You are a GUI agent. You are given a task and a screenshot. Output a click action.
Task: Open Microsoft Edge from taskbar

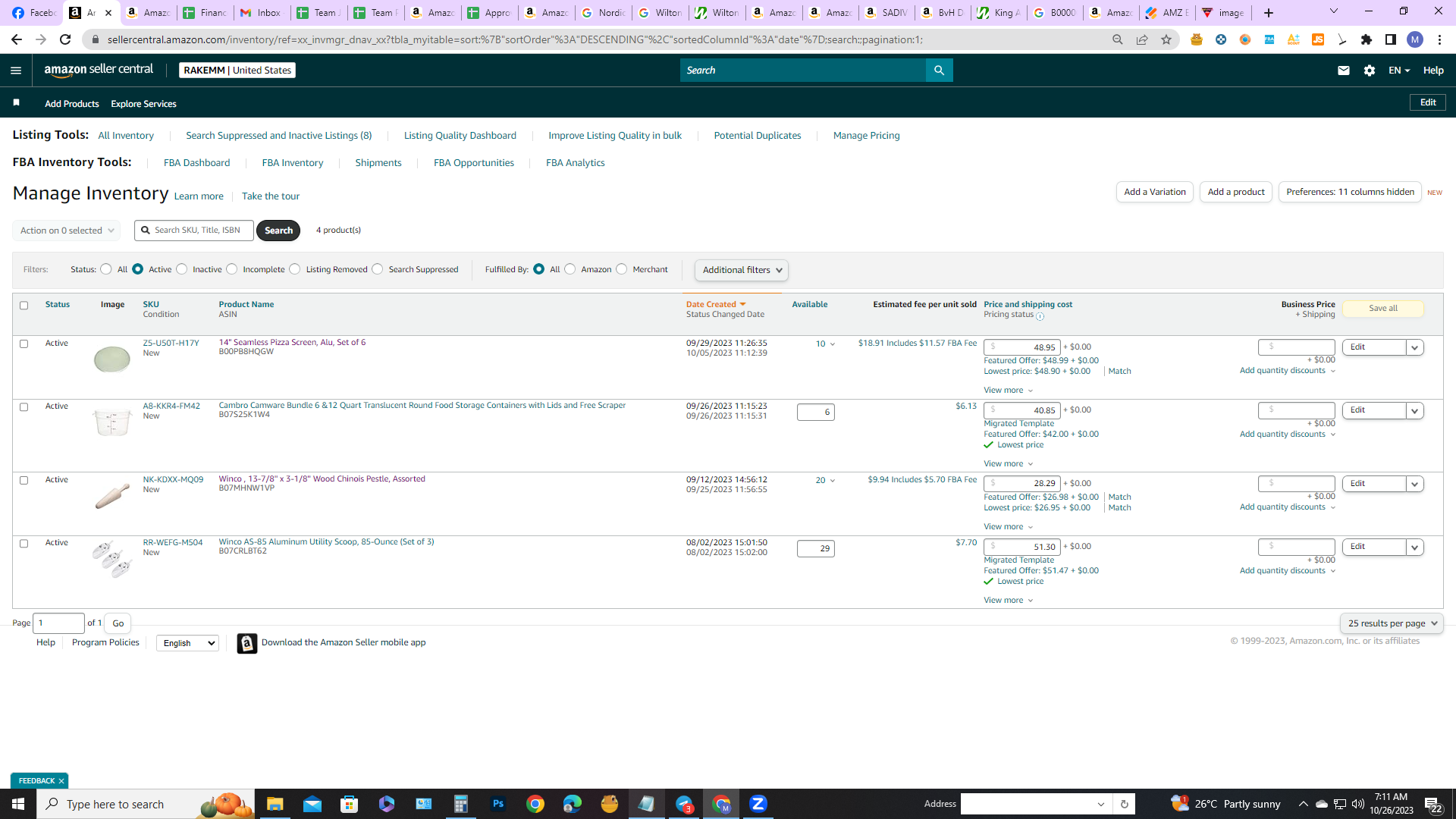click(x=573, y=804)
